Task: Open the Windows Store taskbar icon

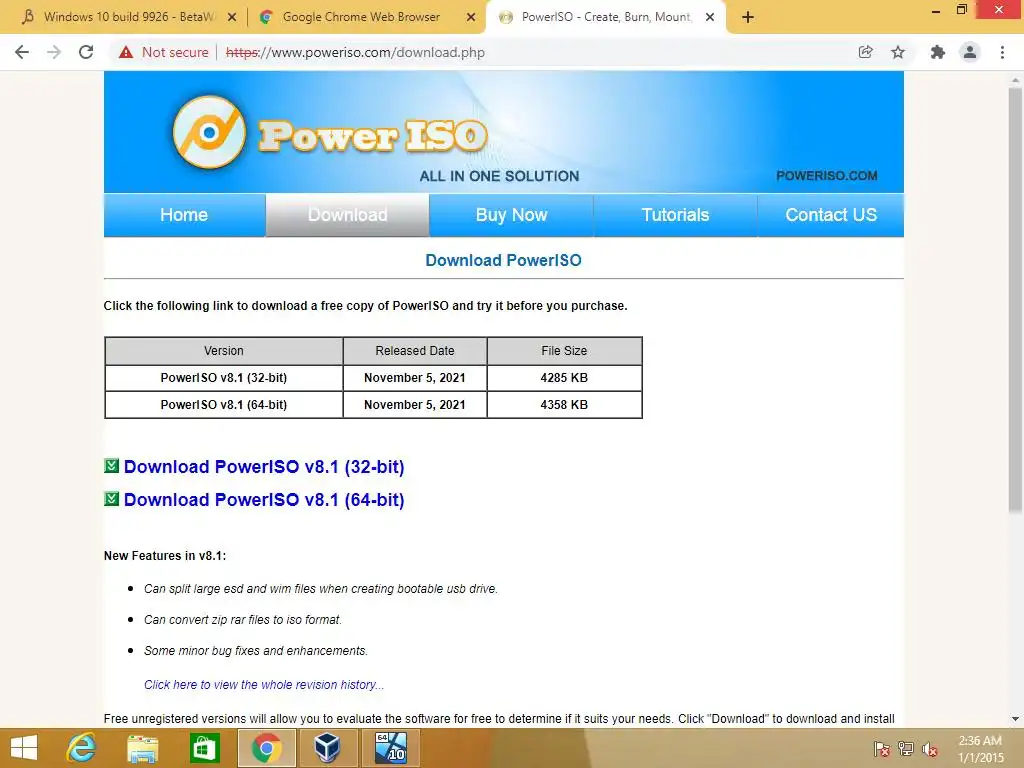Action: tap(204, 748)
